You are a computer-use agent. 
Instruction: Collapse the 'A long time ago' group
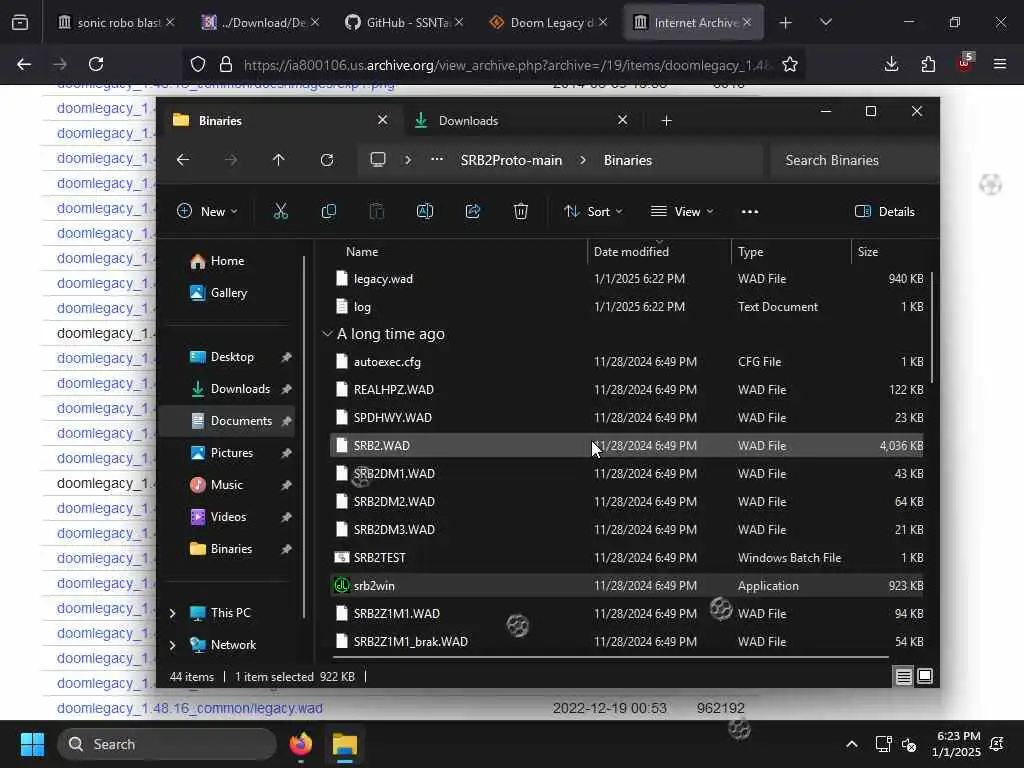click(x=327, y=334)
